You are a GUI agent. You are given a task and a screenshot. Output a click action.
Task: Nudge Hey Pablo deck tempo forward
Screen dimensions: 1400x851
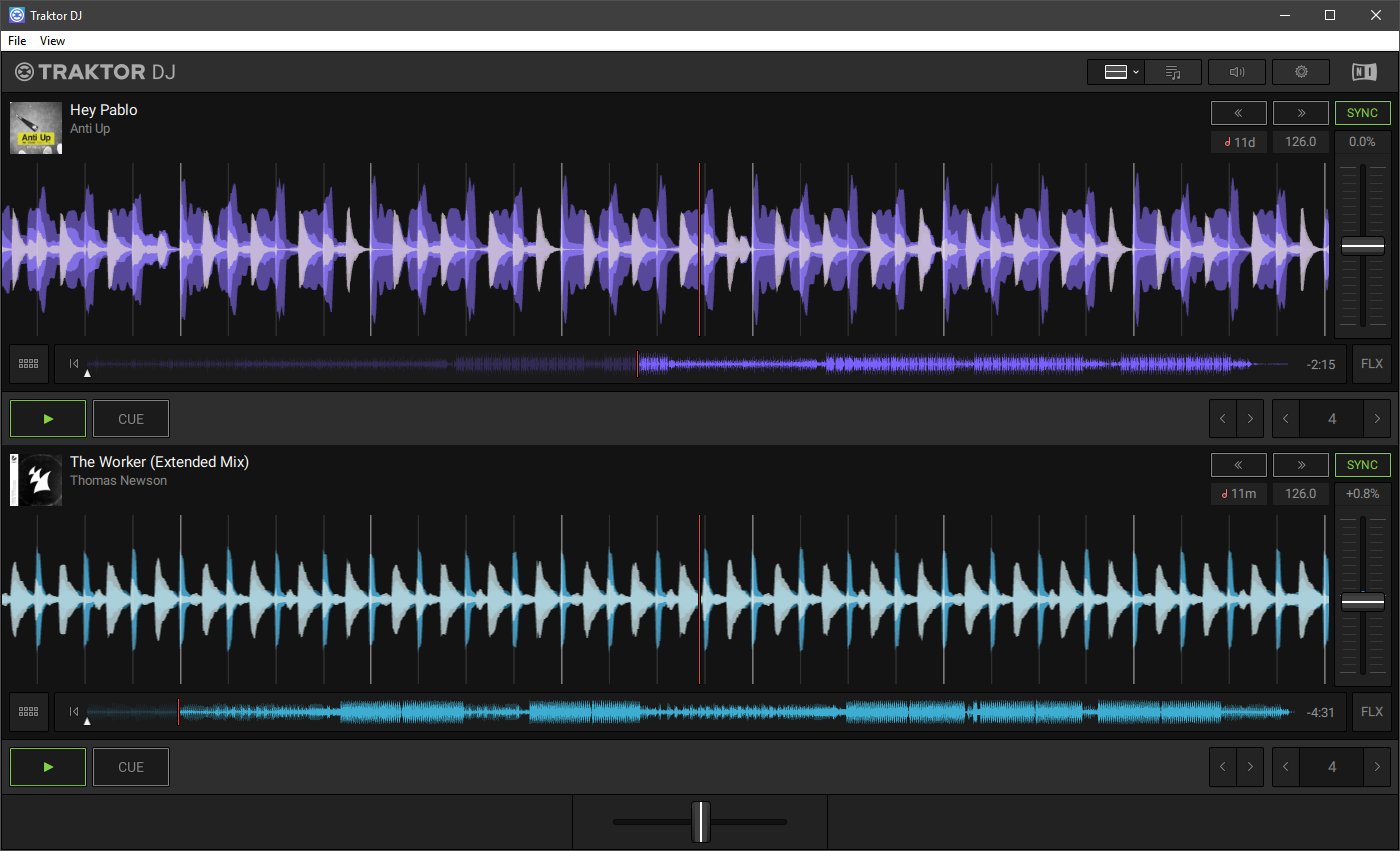pyautogui.click(x=1301, y=113)
